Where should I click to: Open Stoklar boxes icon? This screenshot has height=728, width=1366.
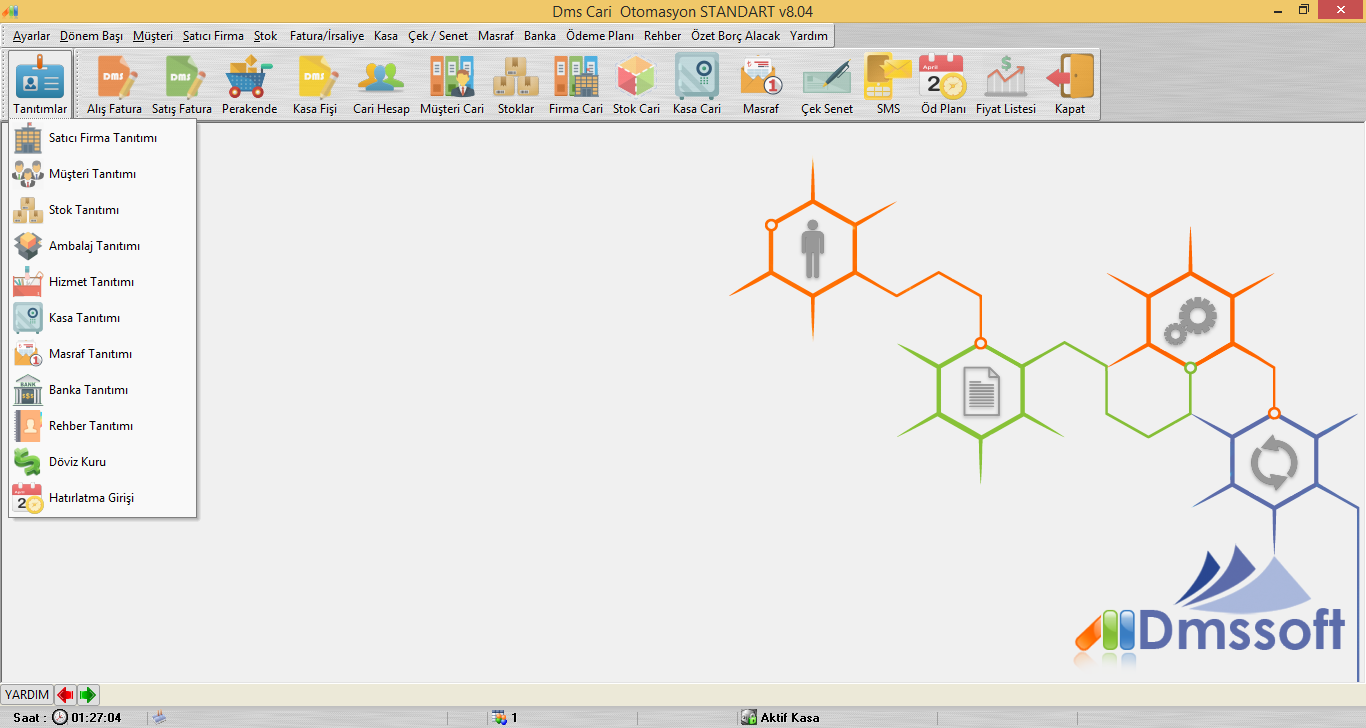click(x=516, y=85)
